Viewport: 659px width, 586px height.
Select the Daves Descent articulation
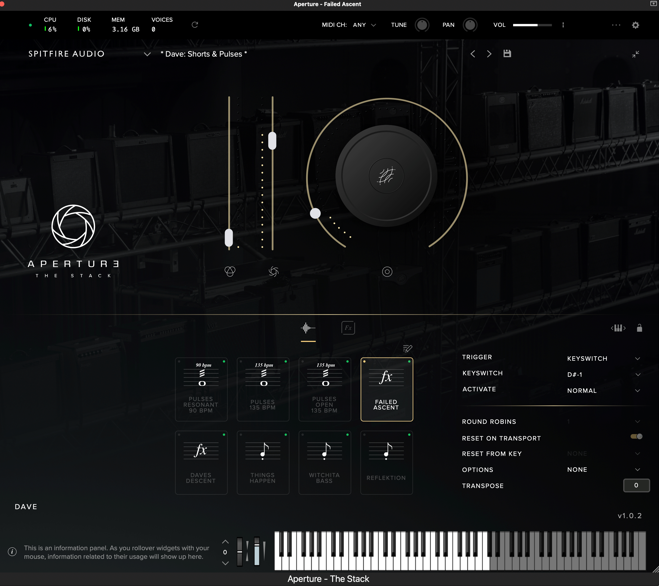[201, 462]
